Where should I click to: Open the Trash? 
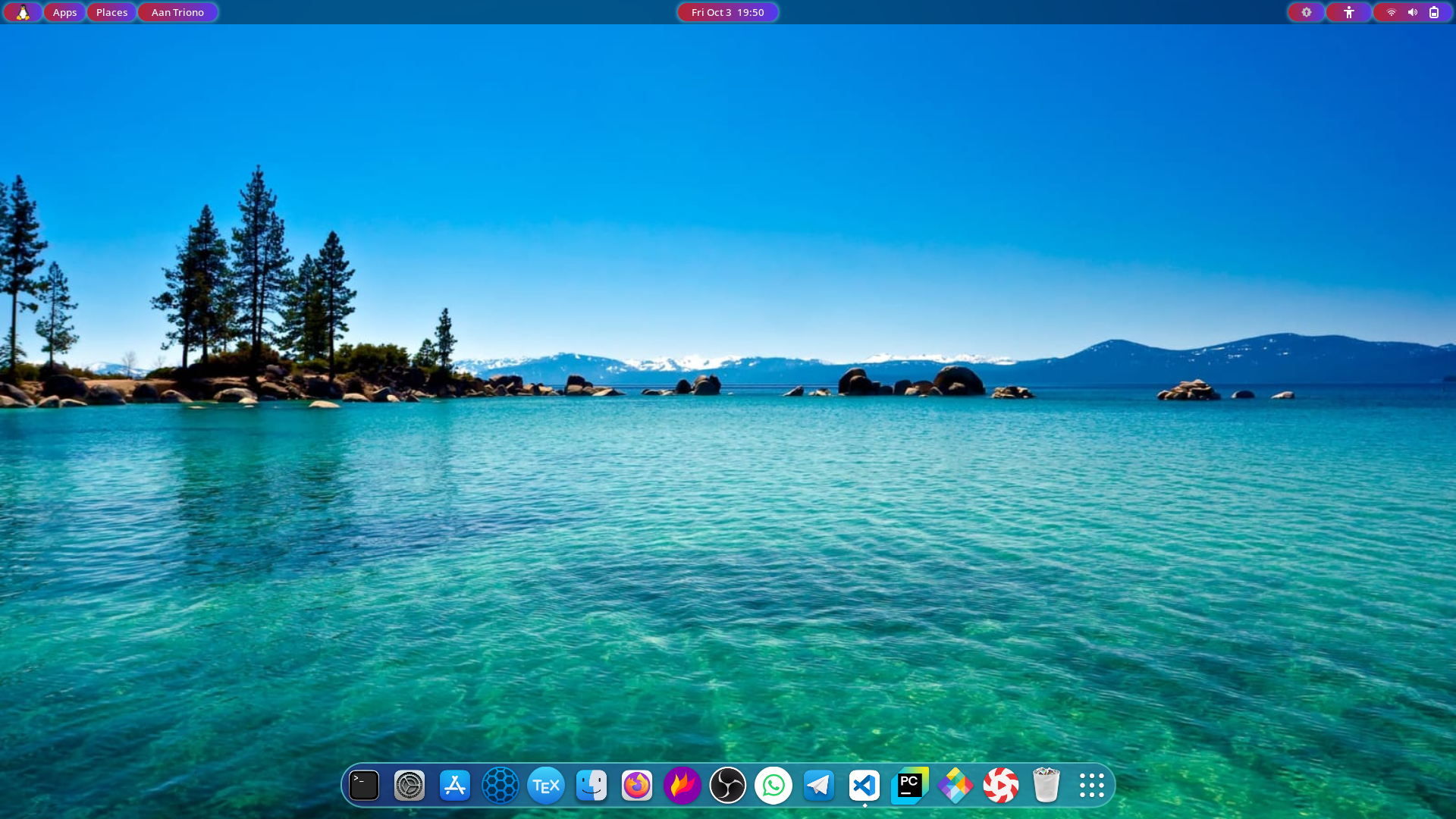(x=1046, y=785)
